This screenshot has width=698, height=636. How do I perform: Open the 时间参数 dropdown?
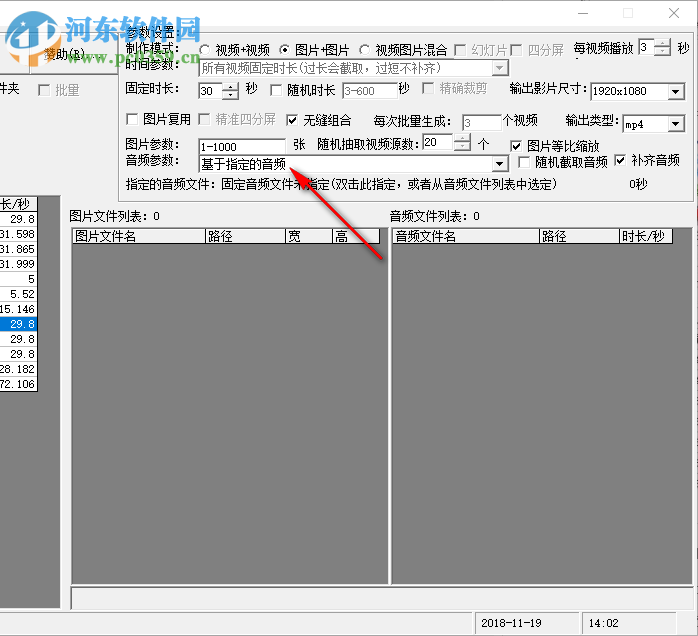pyautogui.click(x=499, y=68)
